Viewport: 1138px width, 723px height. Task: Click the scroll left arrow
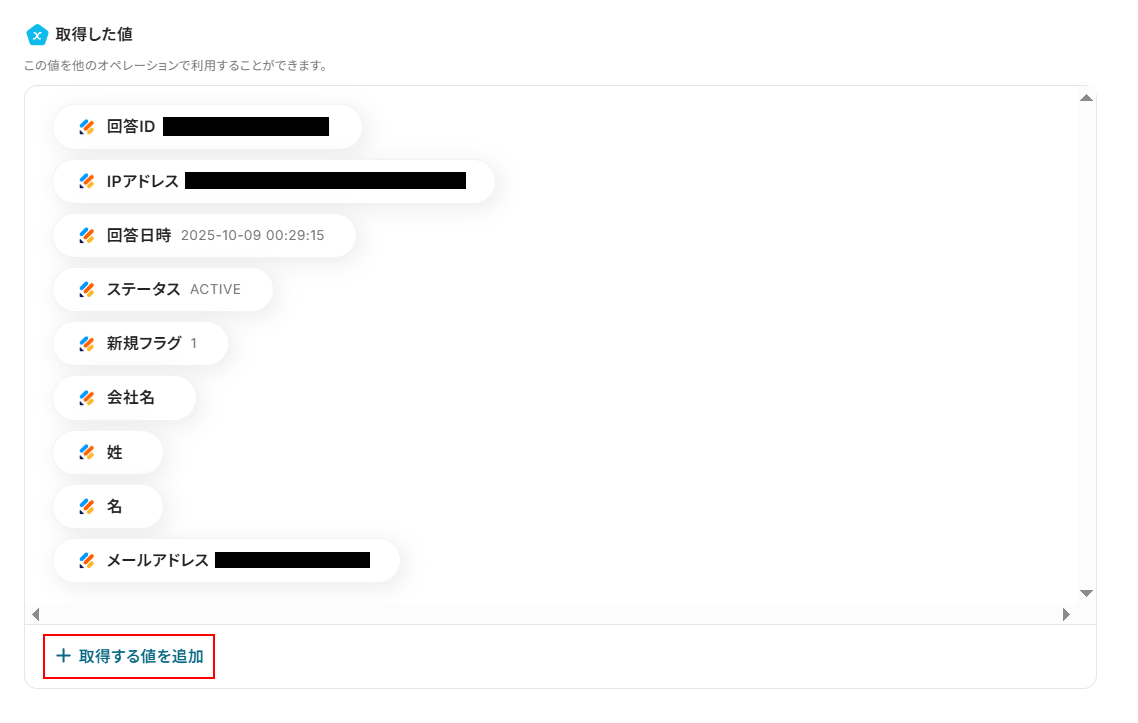[x=36, y=614]
